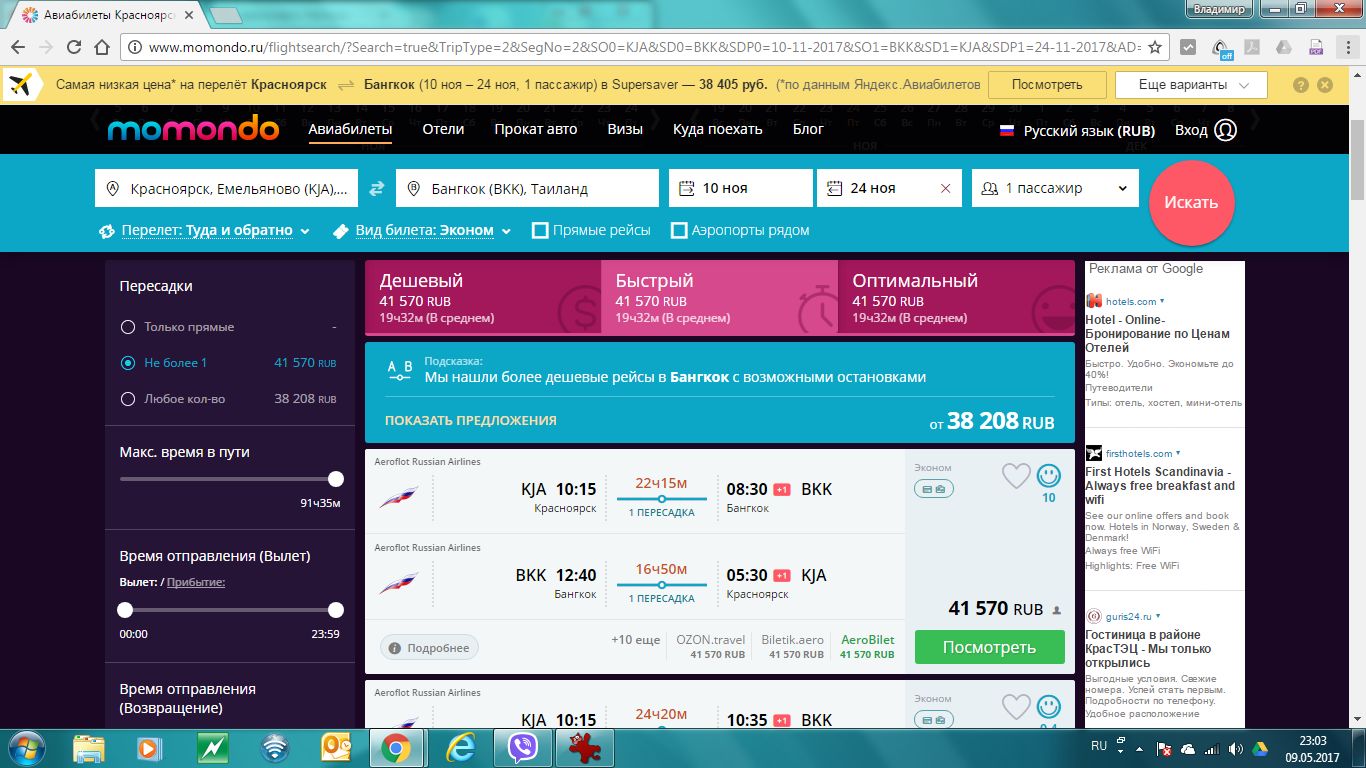Select the Не более 1 radio option
The height and width of the screenshot is (768, 1366).
(x=127, y=363)
